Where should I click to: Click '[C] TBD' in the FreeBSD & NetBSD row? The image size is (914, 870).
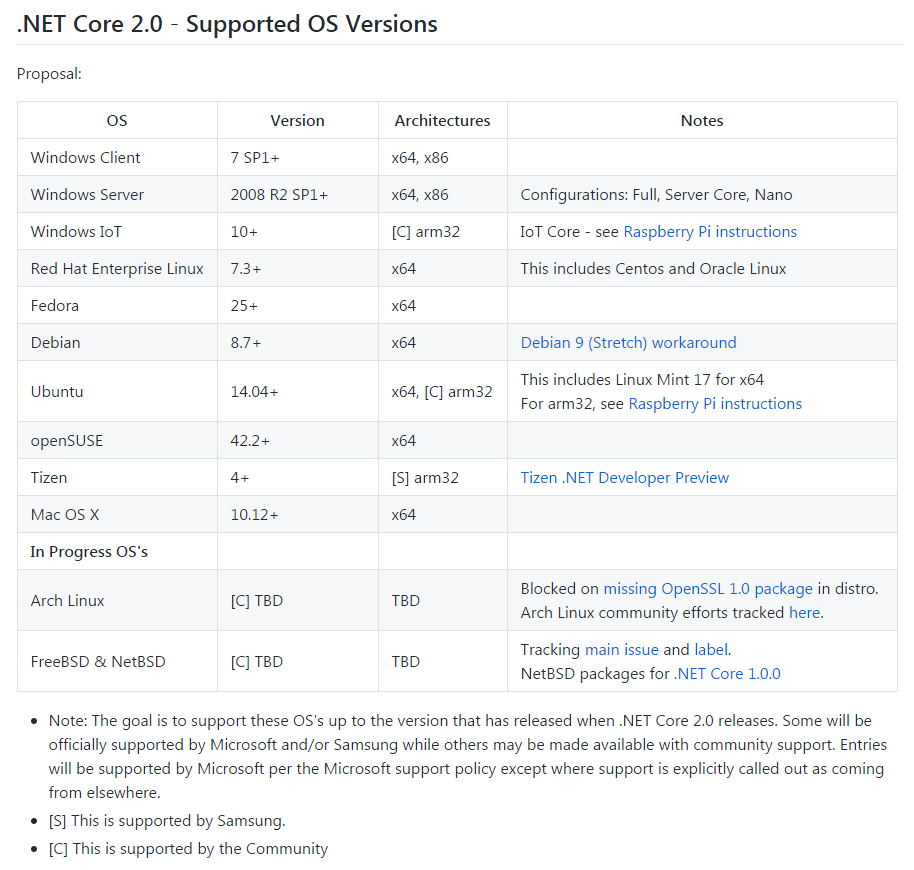point(256,662)
